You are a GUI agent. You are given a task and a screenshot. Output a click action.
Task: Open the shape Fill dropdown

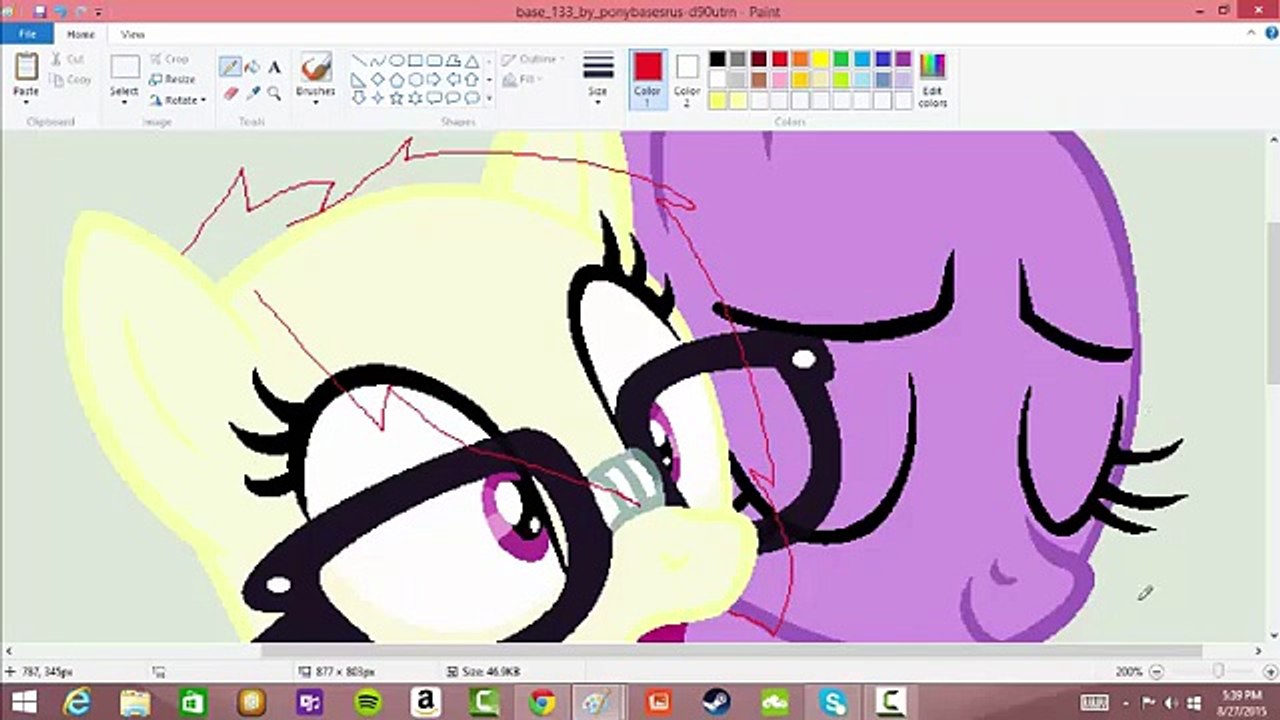pyautogui.click(x=524, y=79)
